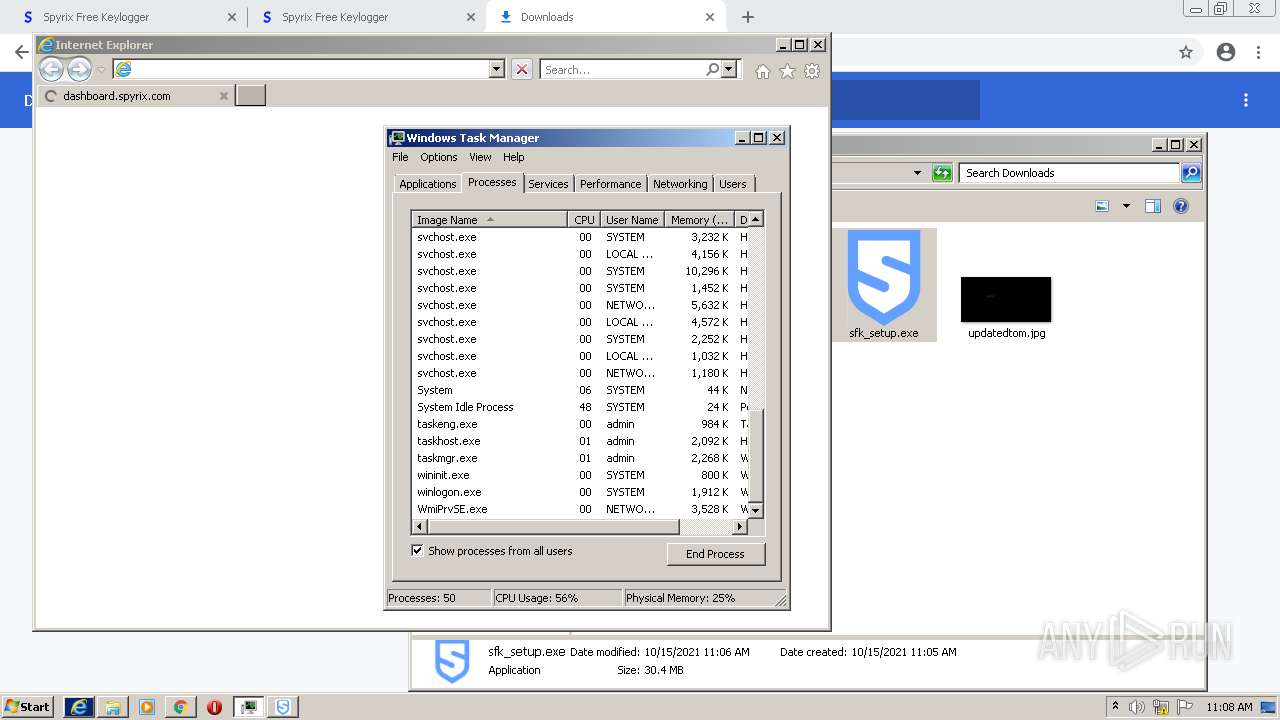Switch to the Networking tab
Screen dimensions: 1280x720
(x=680, y=184)
